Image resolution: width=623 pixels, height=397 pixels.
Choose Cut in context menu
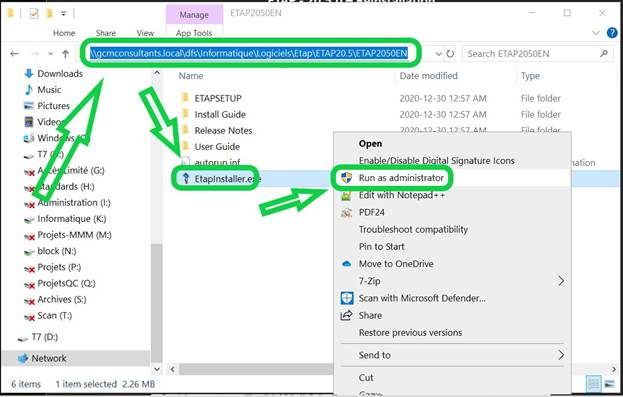[x=366, y=378]
